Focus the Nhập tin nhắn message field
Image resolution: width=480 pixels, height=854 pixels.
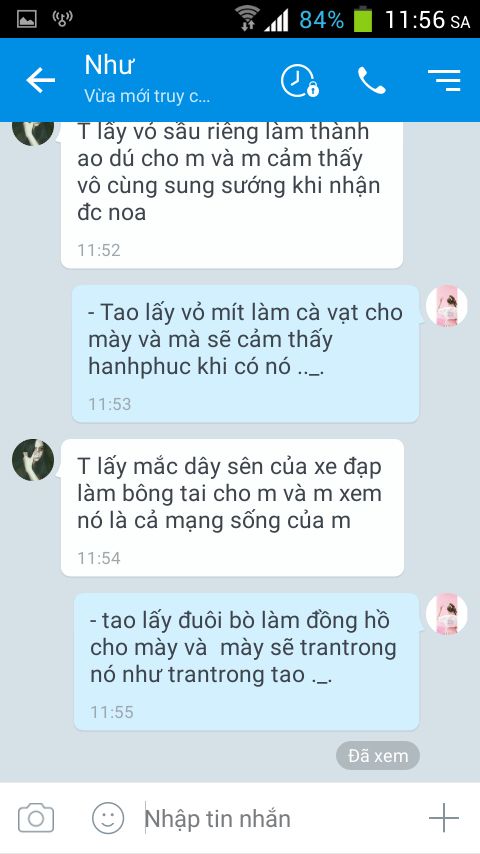click(278, 819)
